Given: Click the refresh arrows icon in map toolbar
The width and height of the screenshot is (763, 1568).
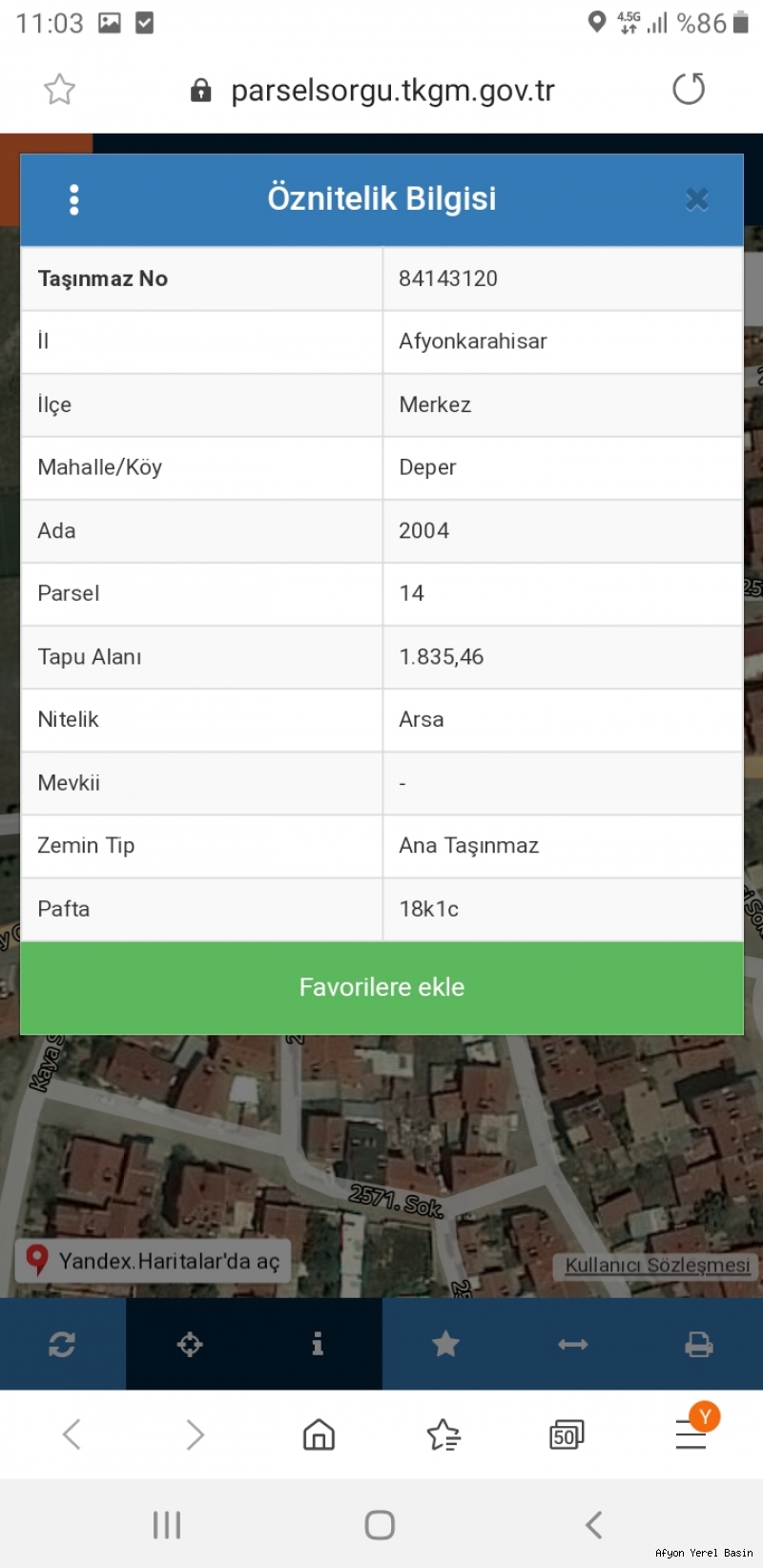Looking at the screenshot, I should [62, 1344].
